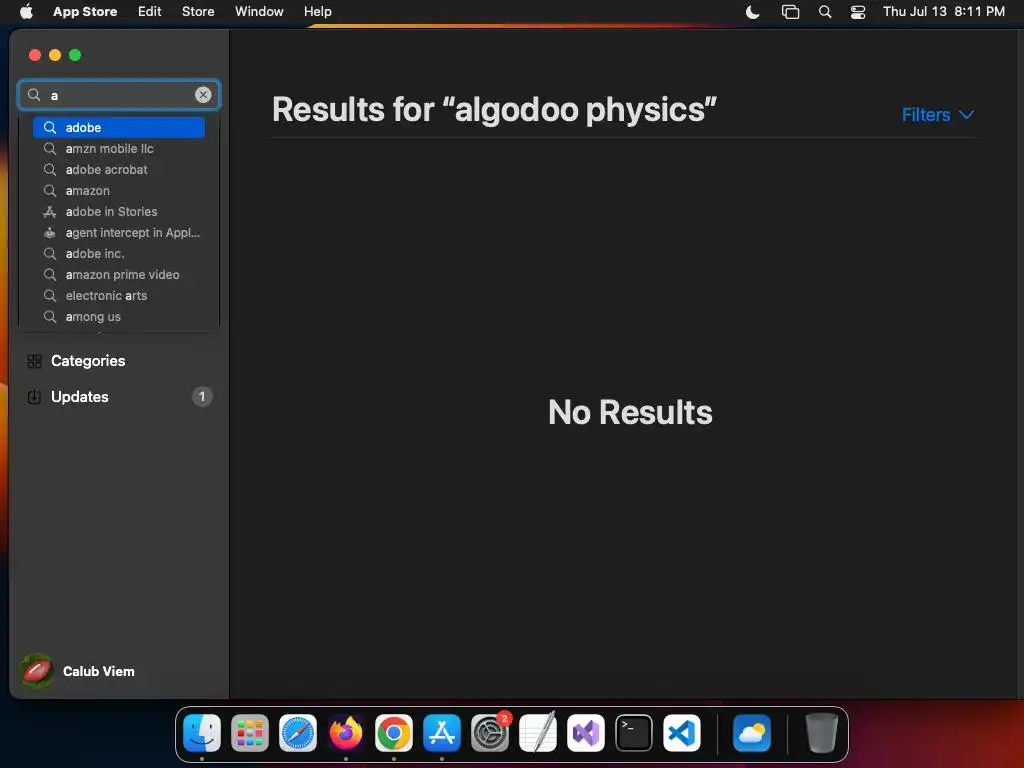
Task: Open Control Center in menu bar
Action: coord(857,12)
